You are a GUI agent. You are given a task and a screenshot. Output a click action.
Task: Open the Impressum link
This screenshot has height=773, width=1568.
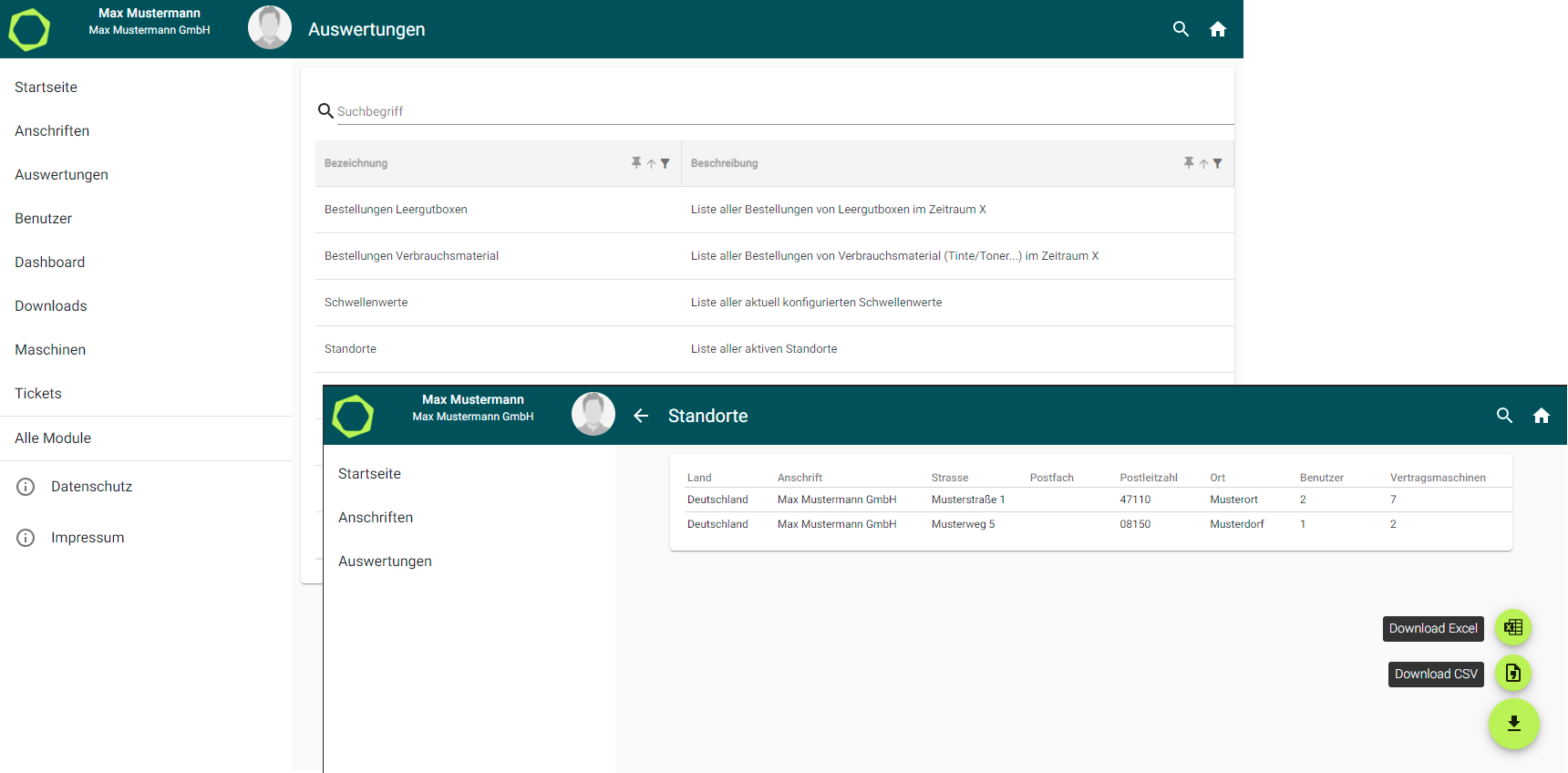[x=88, y=538]
